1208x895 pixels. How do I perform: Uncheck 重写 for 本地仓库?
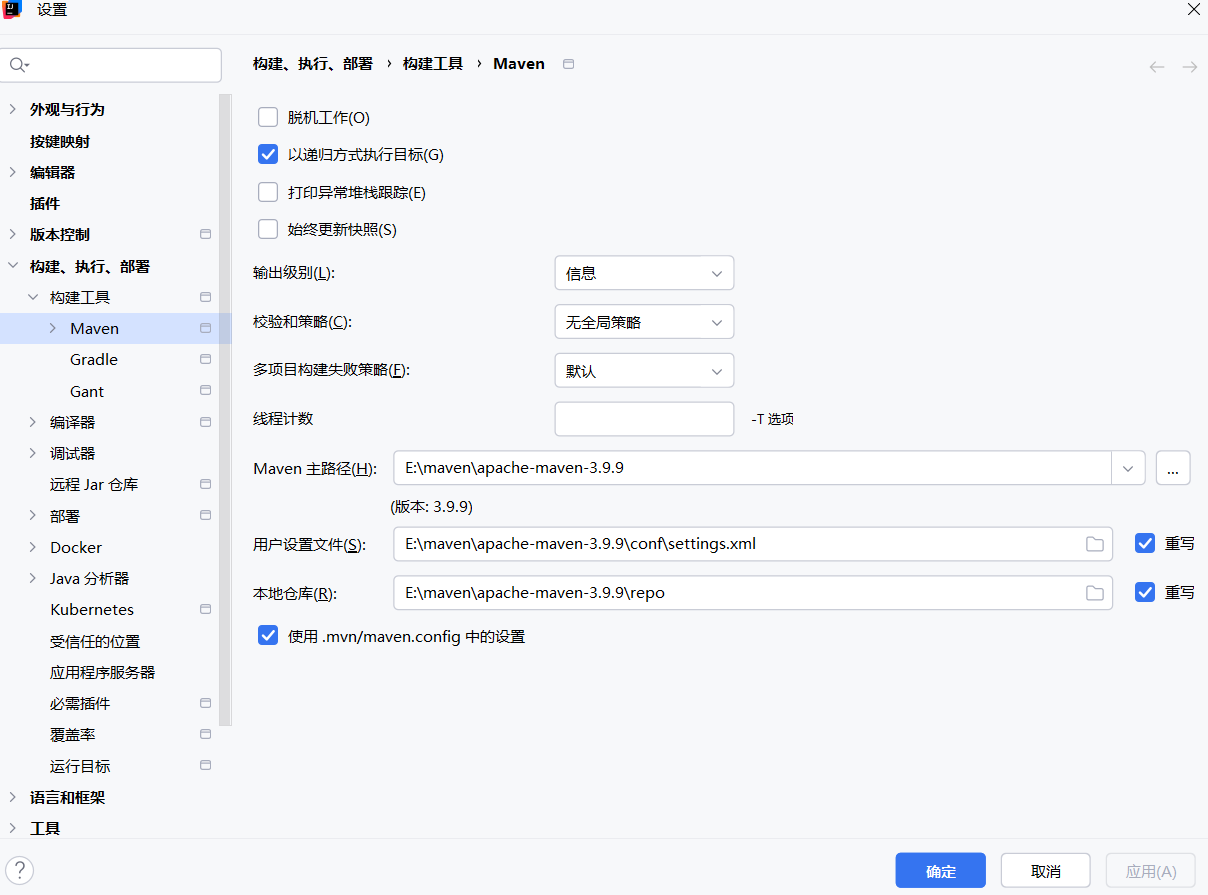[x=1145, y=592]
